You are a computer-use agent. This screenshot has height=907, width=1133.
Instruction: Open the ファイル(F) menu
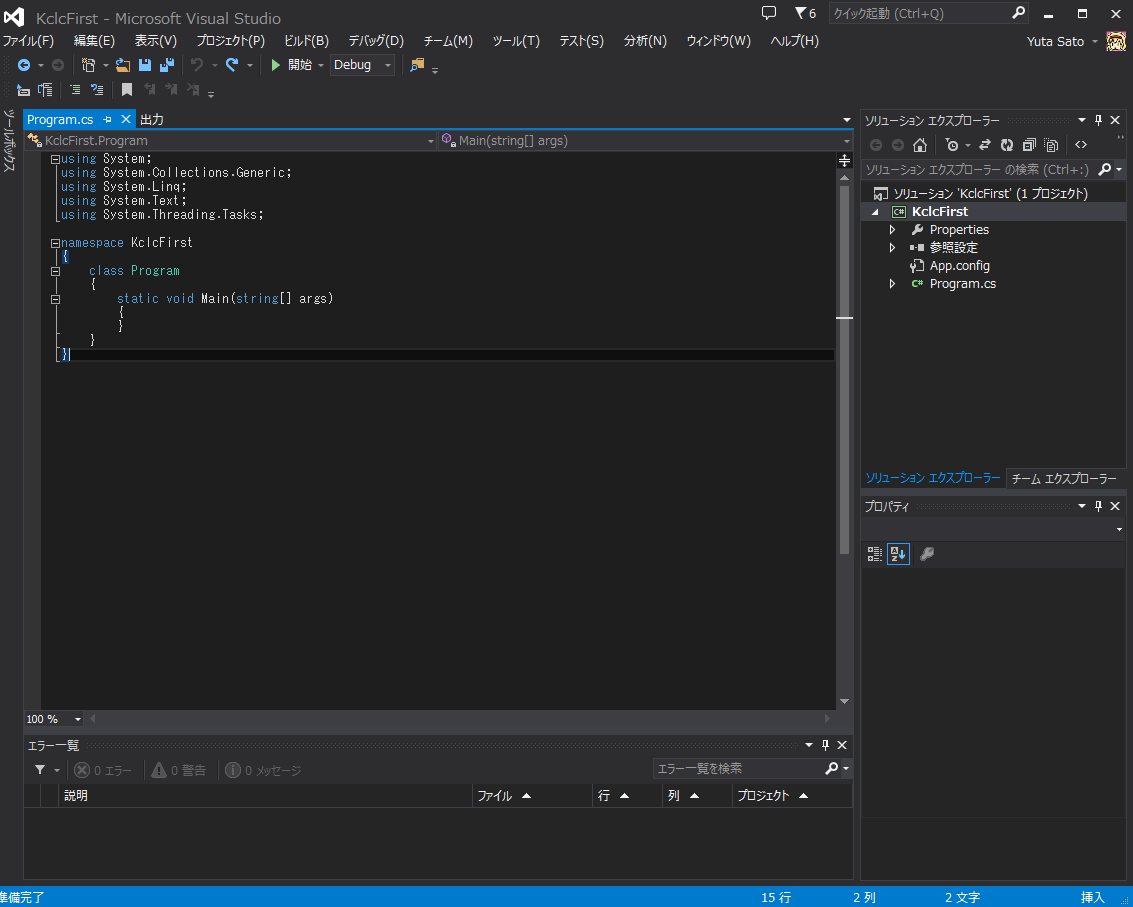coord(28,41)
